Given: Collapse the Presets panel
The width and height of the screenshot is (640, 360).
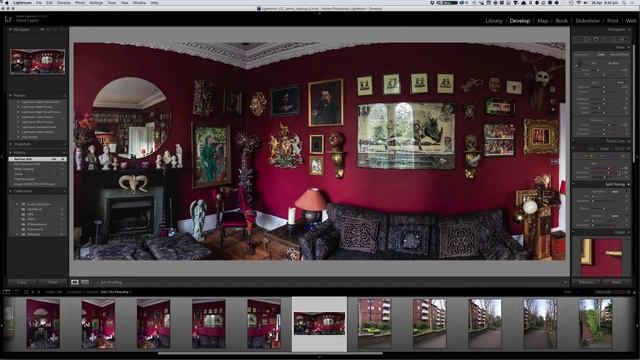Looking at the screenshot, I should (x=11, y=96).
